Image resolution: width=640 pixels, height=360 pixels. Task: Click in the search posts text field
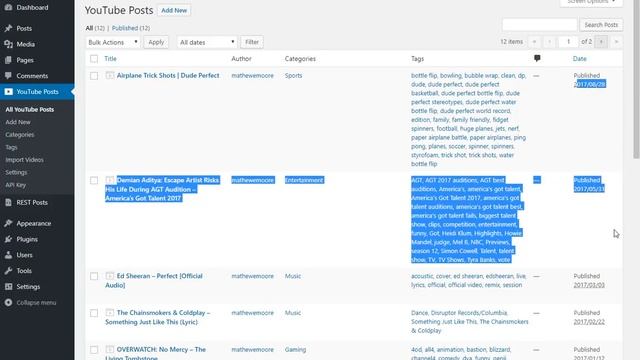click(x=540, y=25)
